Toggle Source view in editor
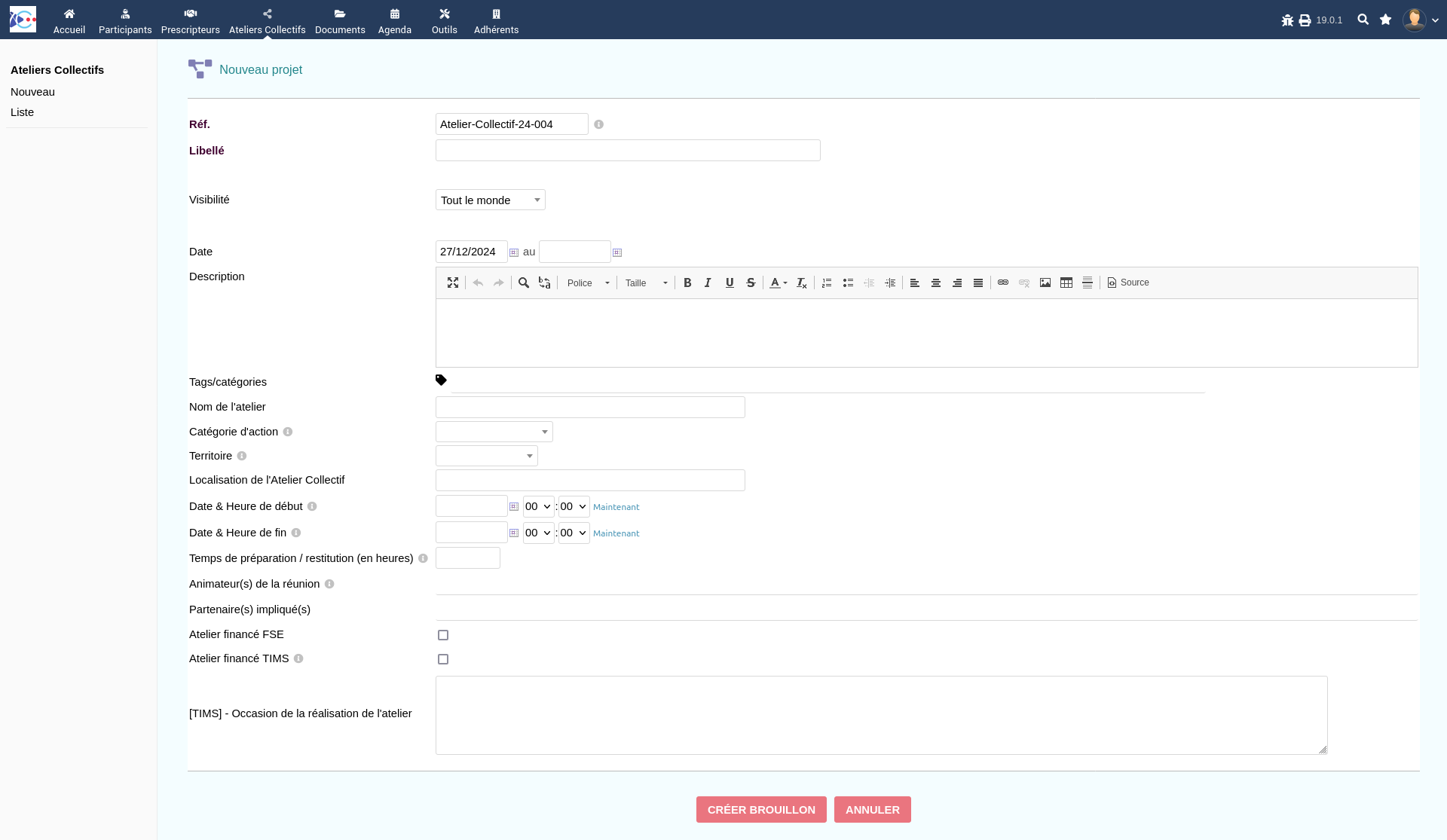 (x=1128, y=283)
